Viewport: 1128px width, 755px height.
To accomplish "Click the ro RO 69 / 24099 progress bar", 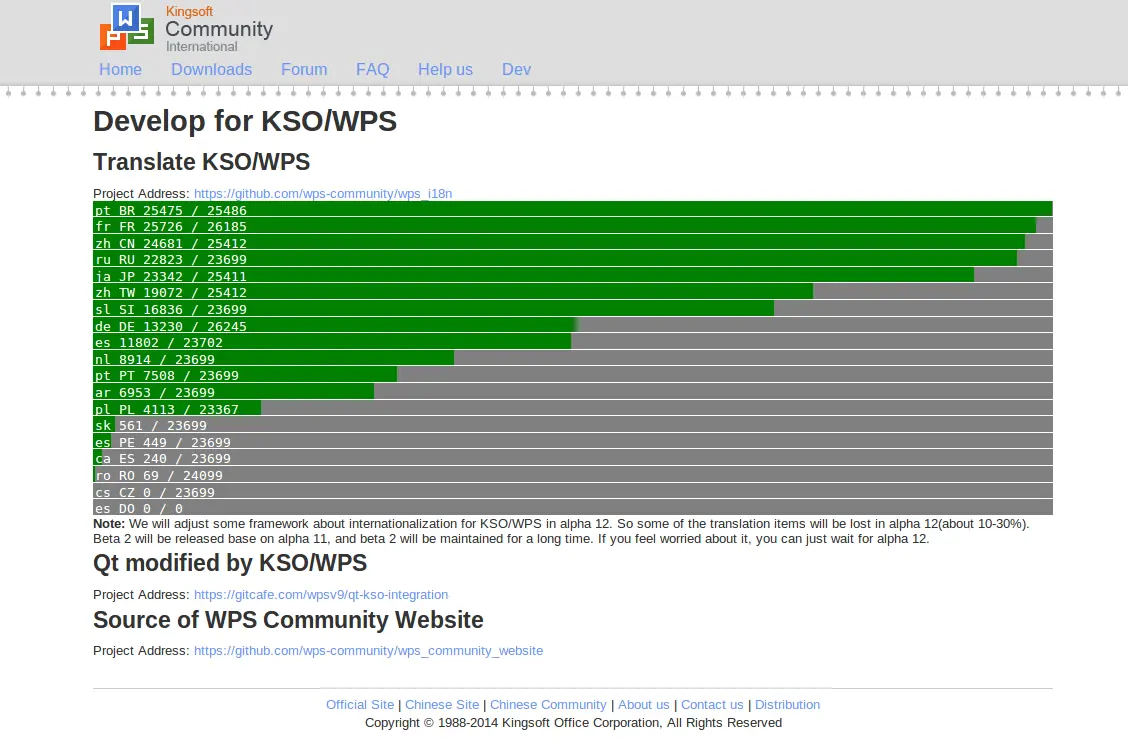I will pos(573,475).
